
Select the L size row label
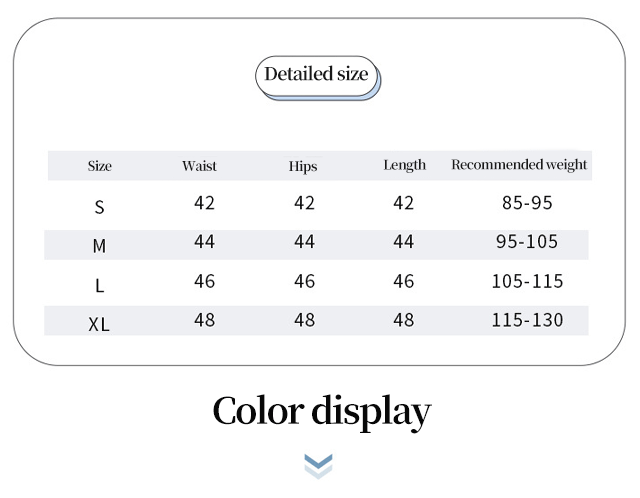pos(99,285)
